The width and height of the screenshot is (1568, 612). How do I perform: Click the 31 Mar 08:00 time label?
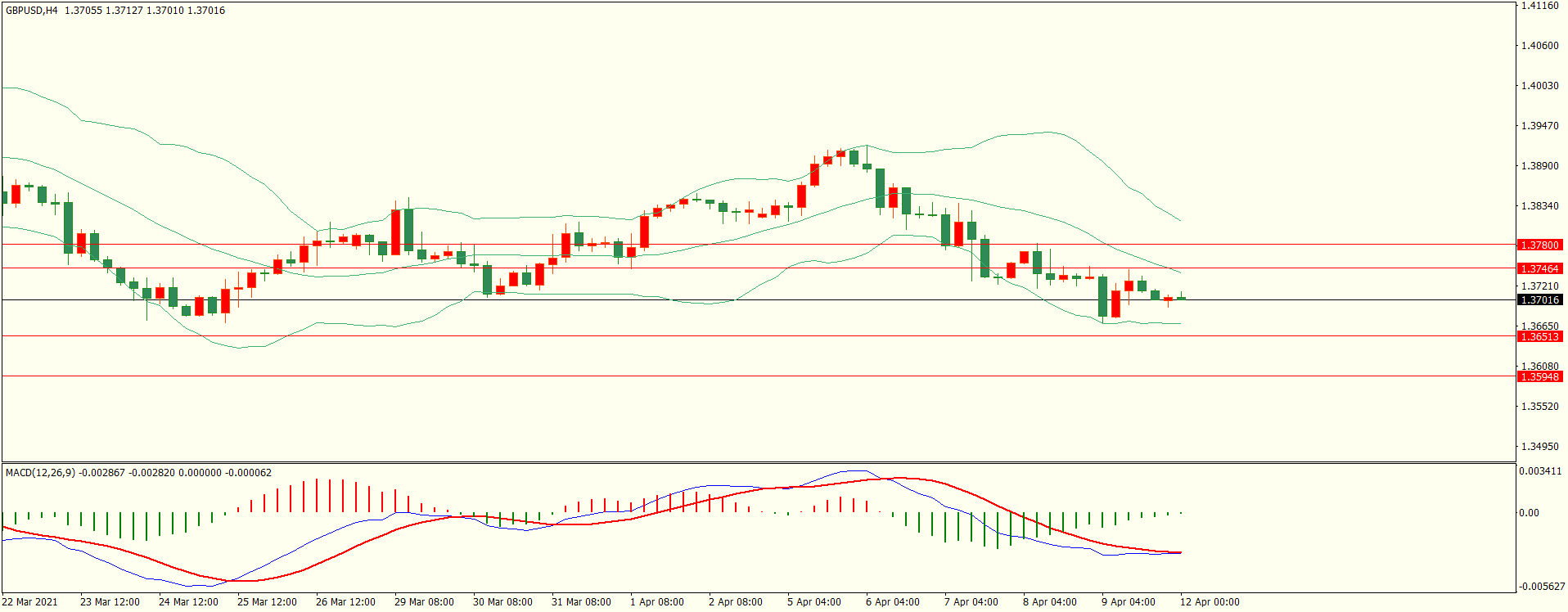[x=581, y=602]
